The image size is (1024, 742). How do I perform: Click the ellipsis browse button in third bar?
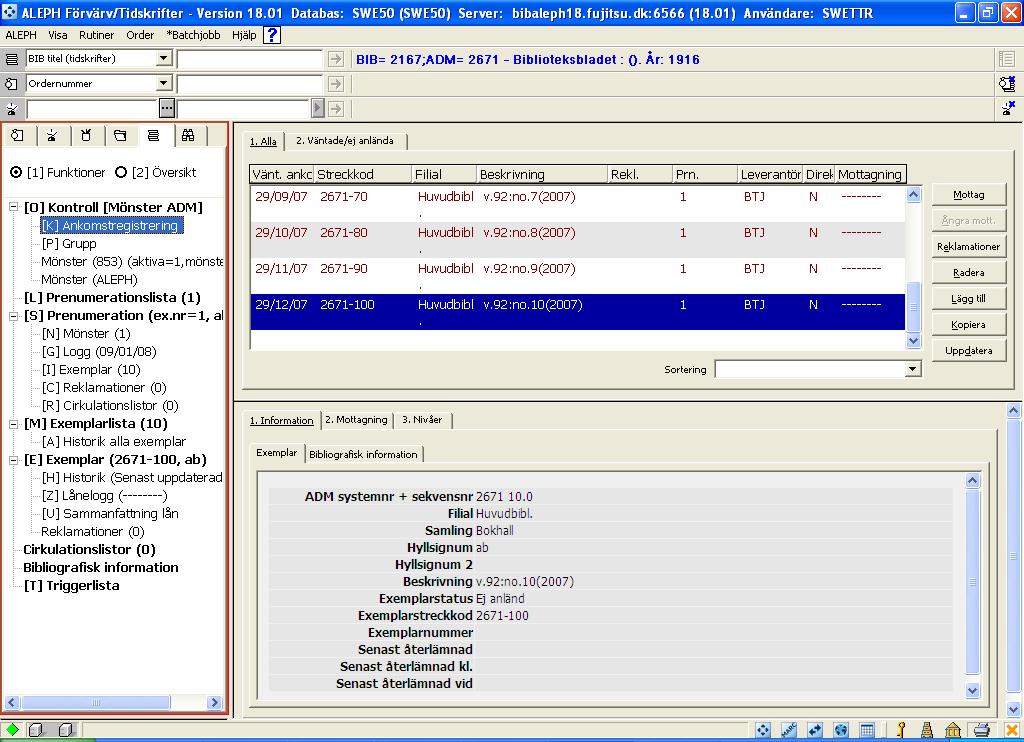pos(167,108)
